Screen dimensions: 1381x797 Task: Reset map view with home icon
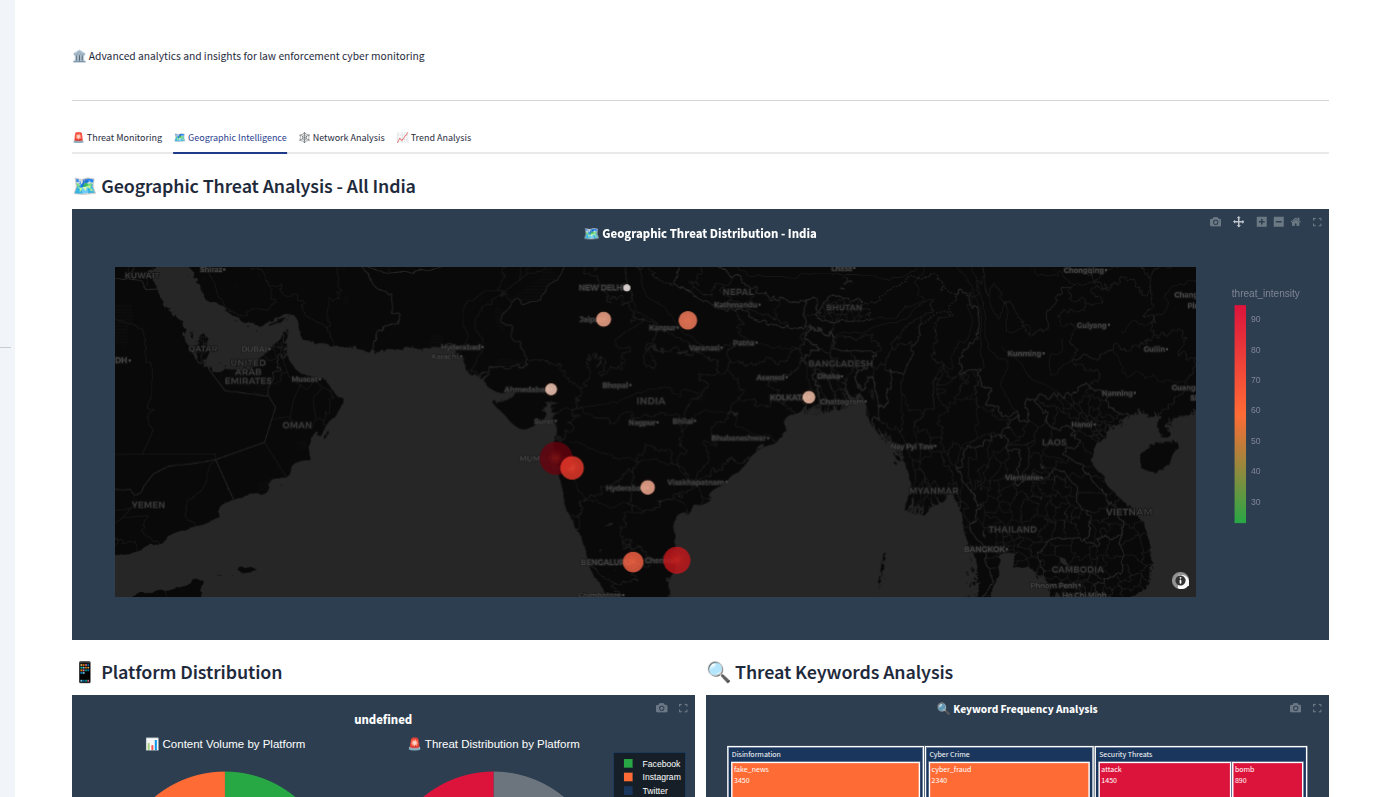click(x=1295, y=222)
